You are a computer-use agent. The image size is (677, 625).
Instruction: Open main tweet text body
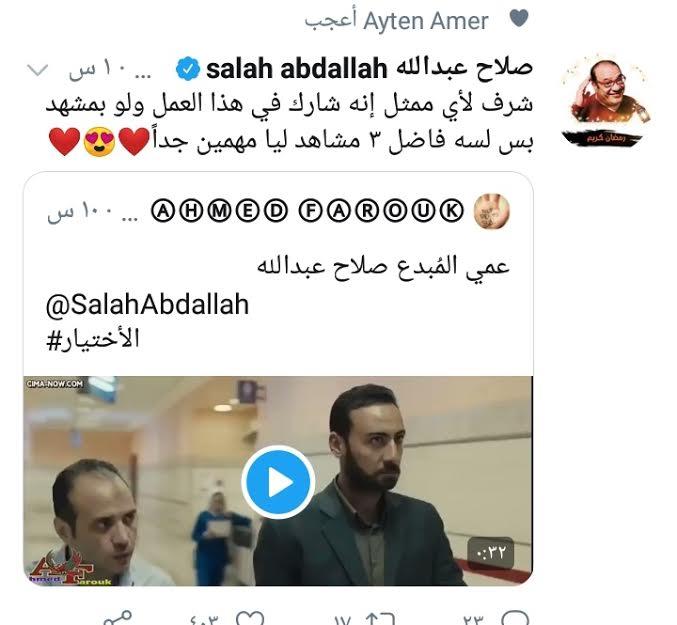click(289, 123)
